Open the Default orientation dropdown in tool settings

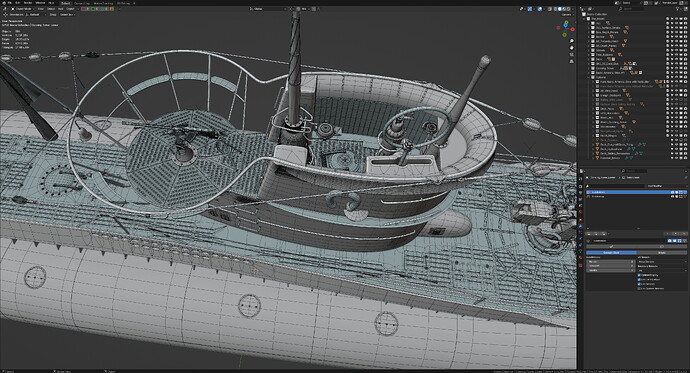click(35, 15)
